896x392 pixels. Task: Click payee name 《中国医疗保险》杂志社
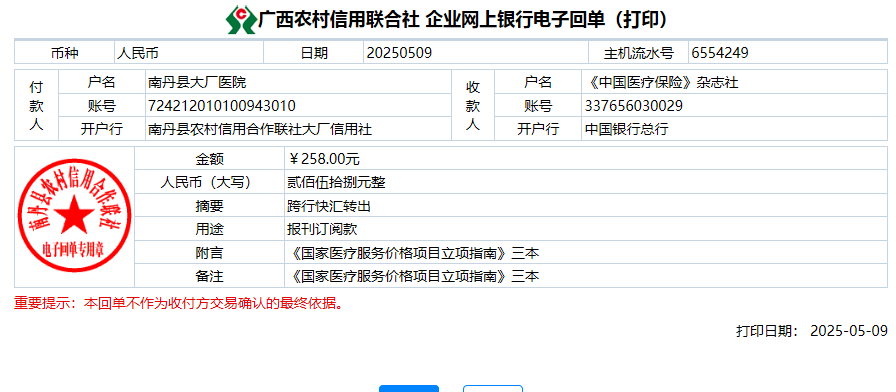[662, 83]
